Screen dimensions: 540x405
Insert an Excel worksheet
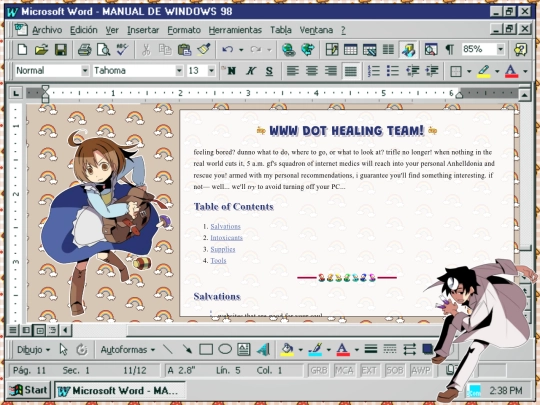[x=370, y=50]
